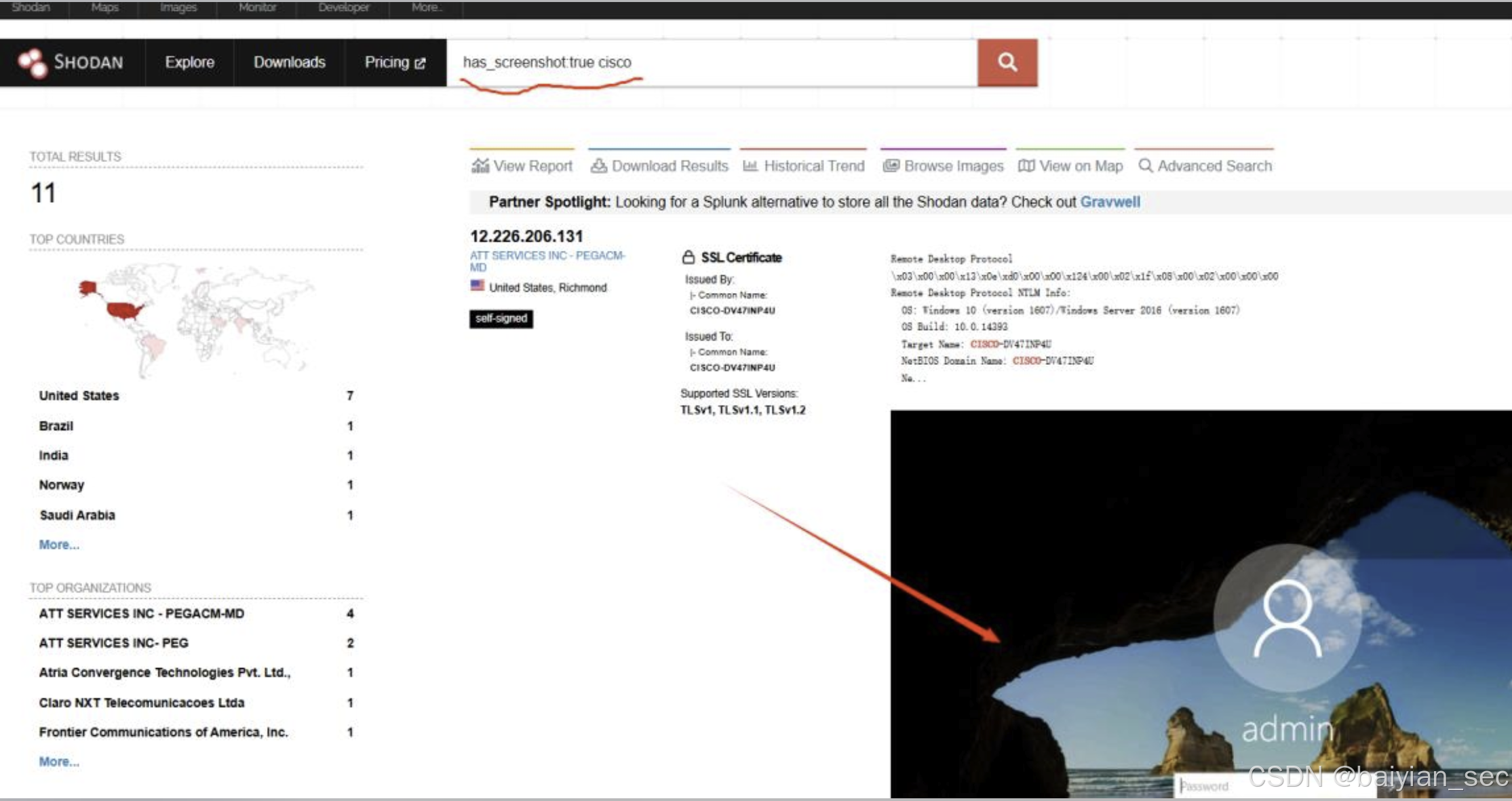Open the More menu in top bar
This screenshot has height=801, width=1512.
(427, 7)
